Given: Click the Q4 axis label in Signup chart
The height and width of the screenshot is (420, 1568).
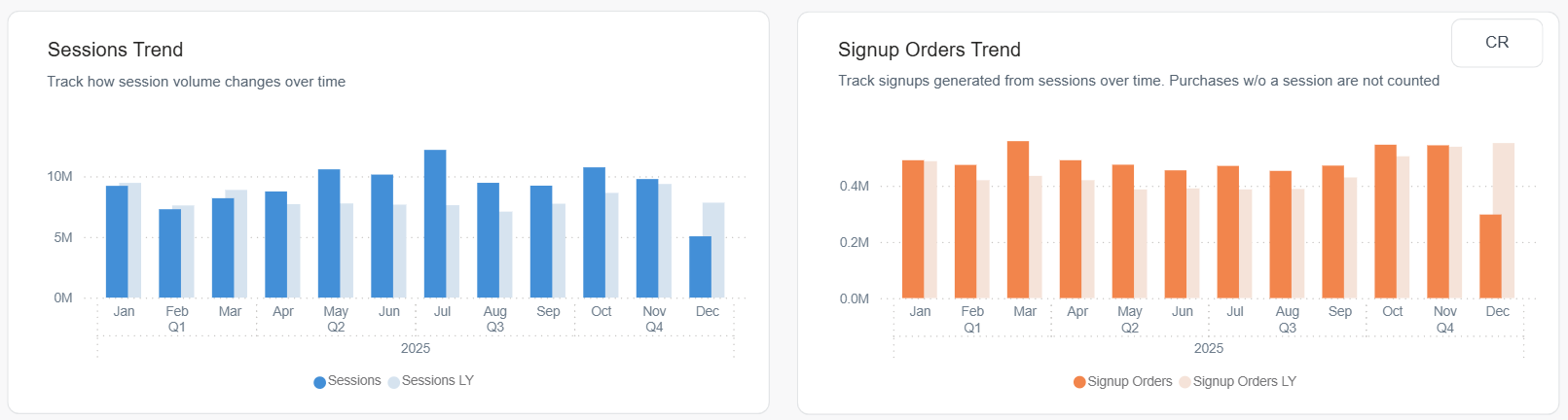Looking at the screenshot, I should (1444, 329).
